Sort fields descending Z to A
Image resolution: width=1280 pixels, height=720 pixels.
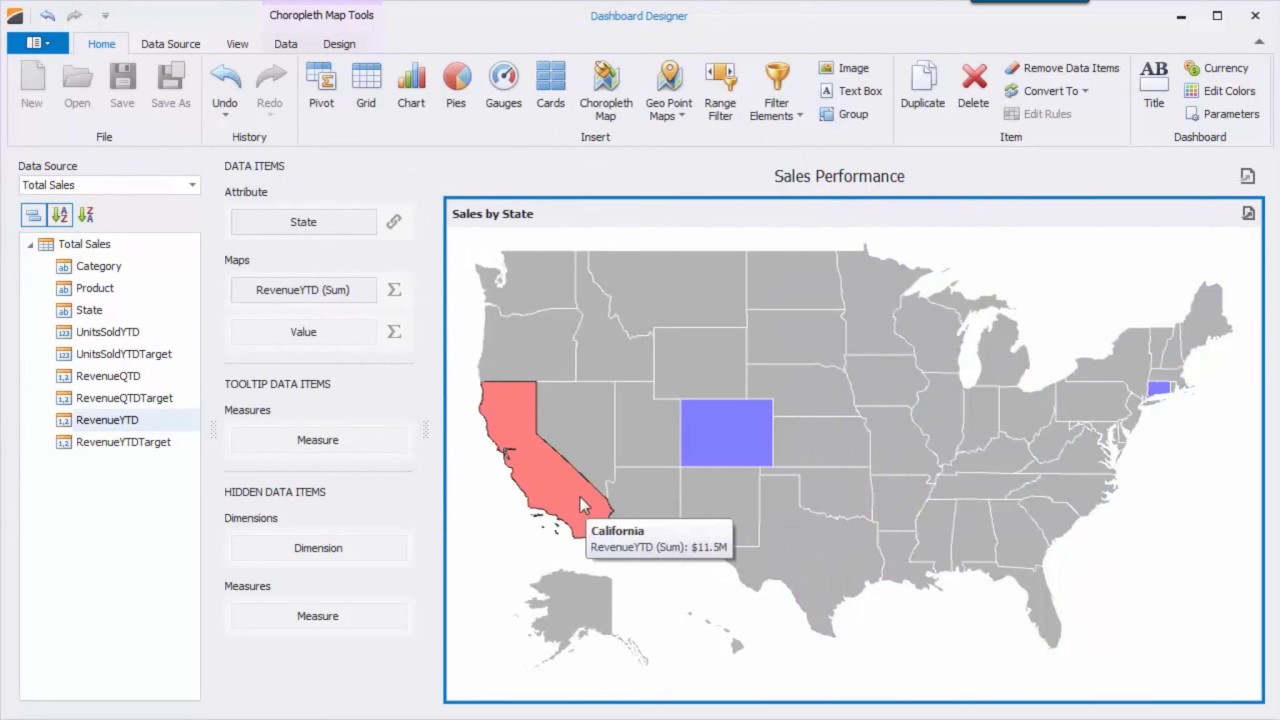click(86, 214)
